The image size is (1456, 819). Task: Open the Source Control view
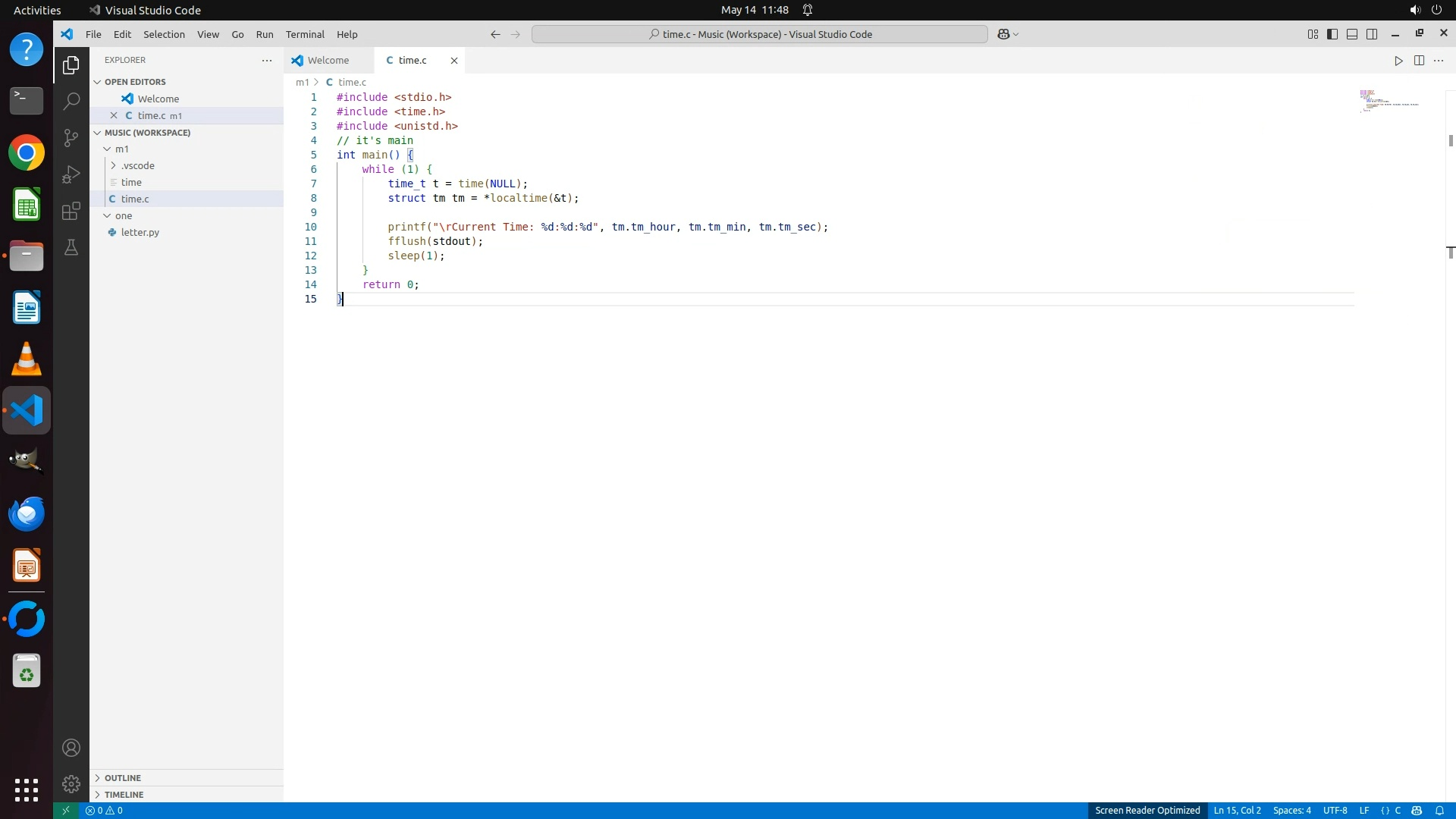point(71,137)
